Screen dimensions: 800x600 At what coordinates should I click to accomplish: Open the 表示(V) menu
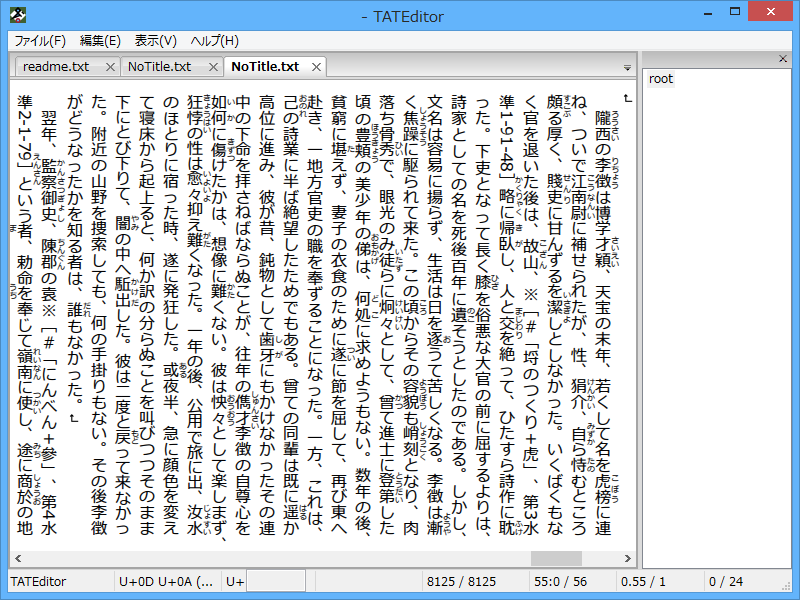pyautogui.click(x=156, y=41)
